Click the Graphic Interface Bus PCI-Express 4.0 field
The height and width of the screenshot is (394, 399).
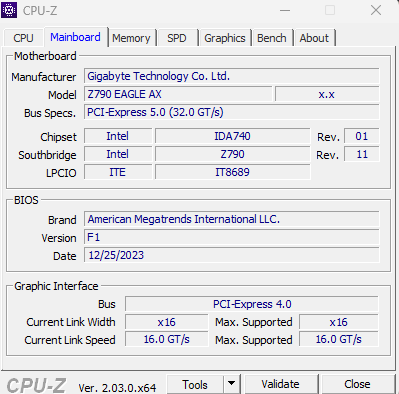point(252,304)
